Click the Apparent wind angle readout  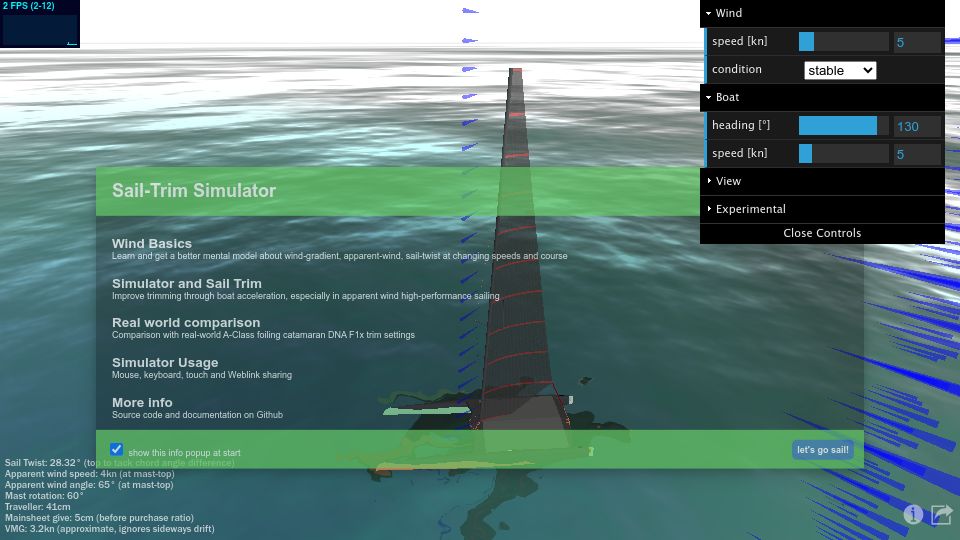(x=89, y=485)
